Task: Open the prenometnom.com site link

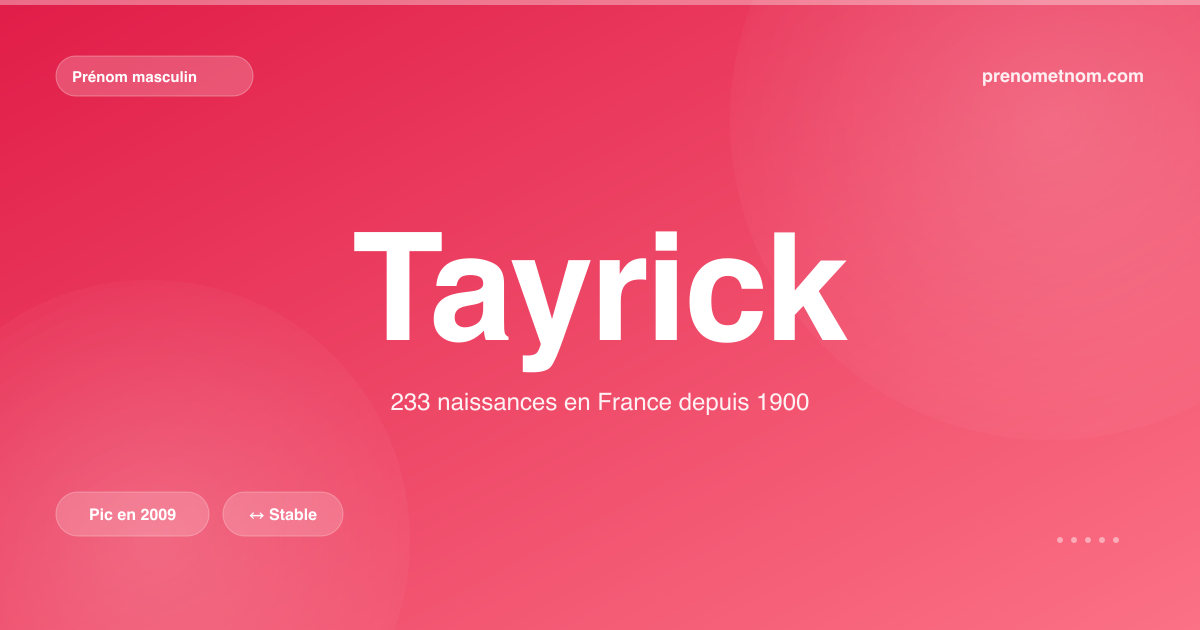Action: point(1063,76)
